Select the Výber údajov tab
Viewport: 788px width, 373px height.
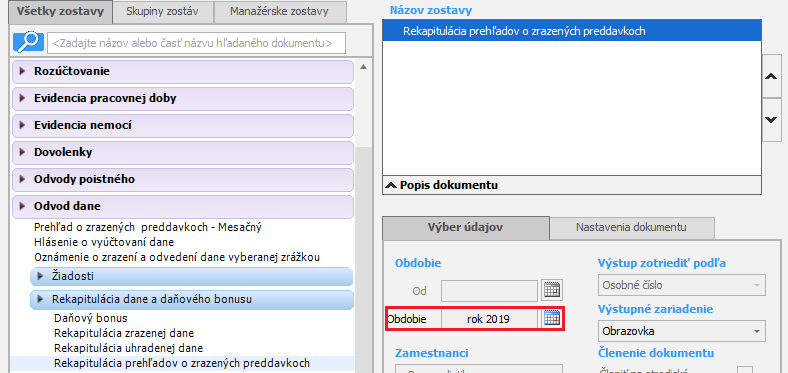465,227
